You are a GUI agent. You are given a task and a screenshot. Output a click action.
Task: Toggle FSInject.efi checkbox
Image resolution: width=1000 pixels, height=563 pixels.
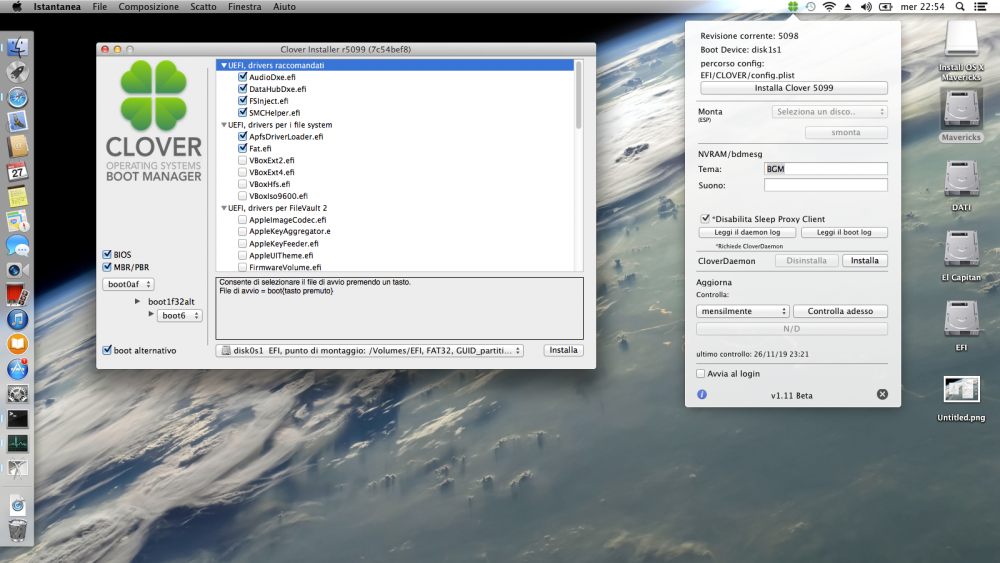point(242,100)
